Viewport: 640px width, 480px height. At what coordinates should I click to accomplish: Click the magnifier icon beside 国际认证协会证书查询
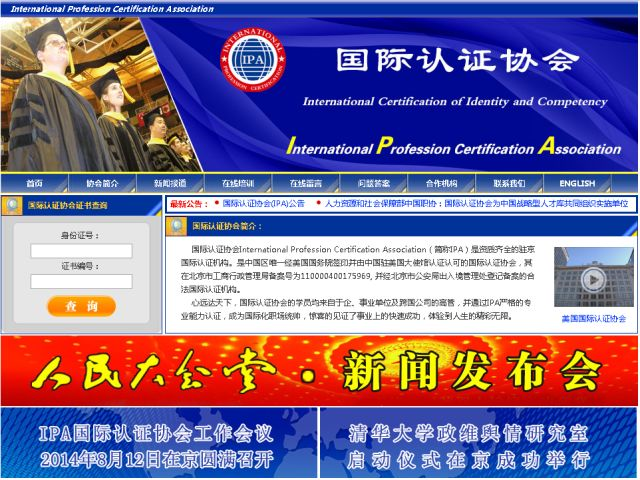(12, 206)
